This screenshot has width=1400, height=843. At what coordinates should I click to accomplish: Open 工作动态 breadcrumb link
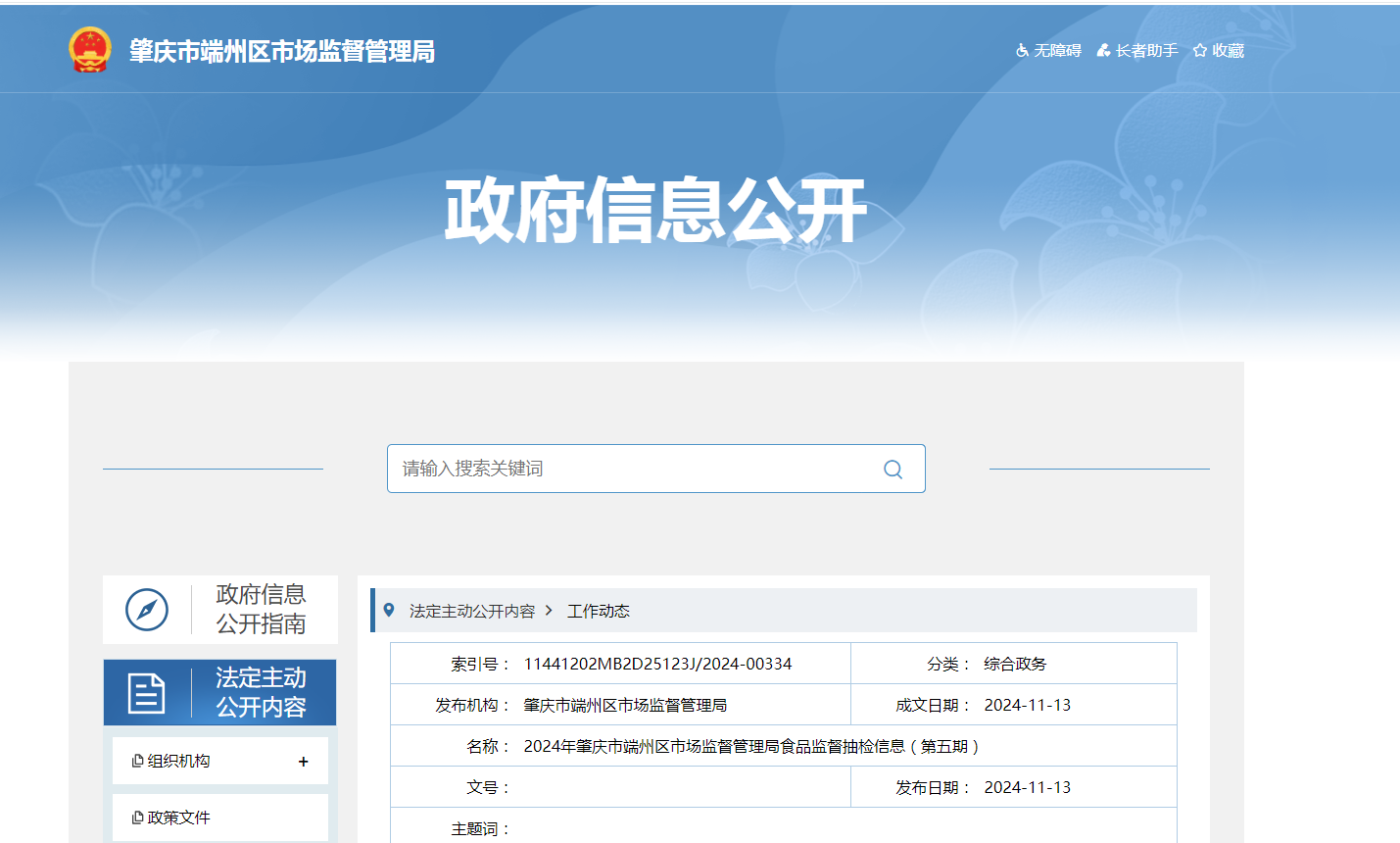pos(599,611)
